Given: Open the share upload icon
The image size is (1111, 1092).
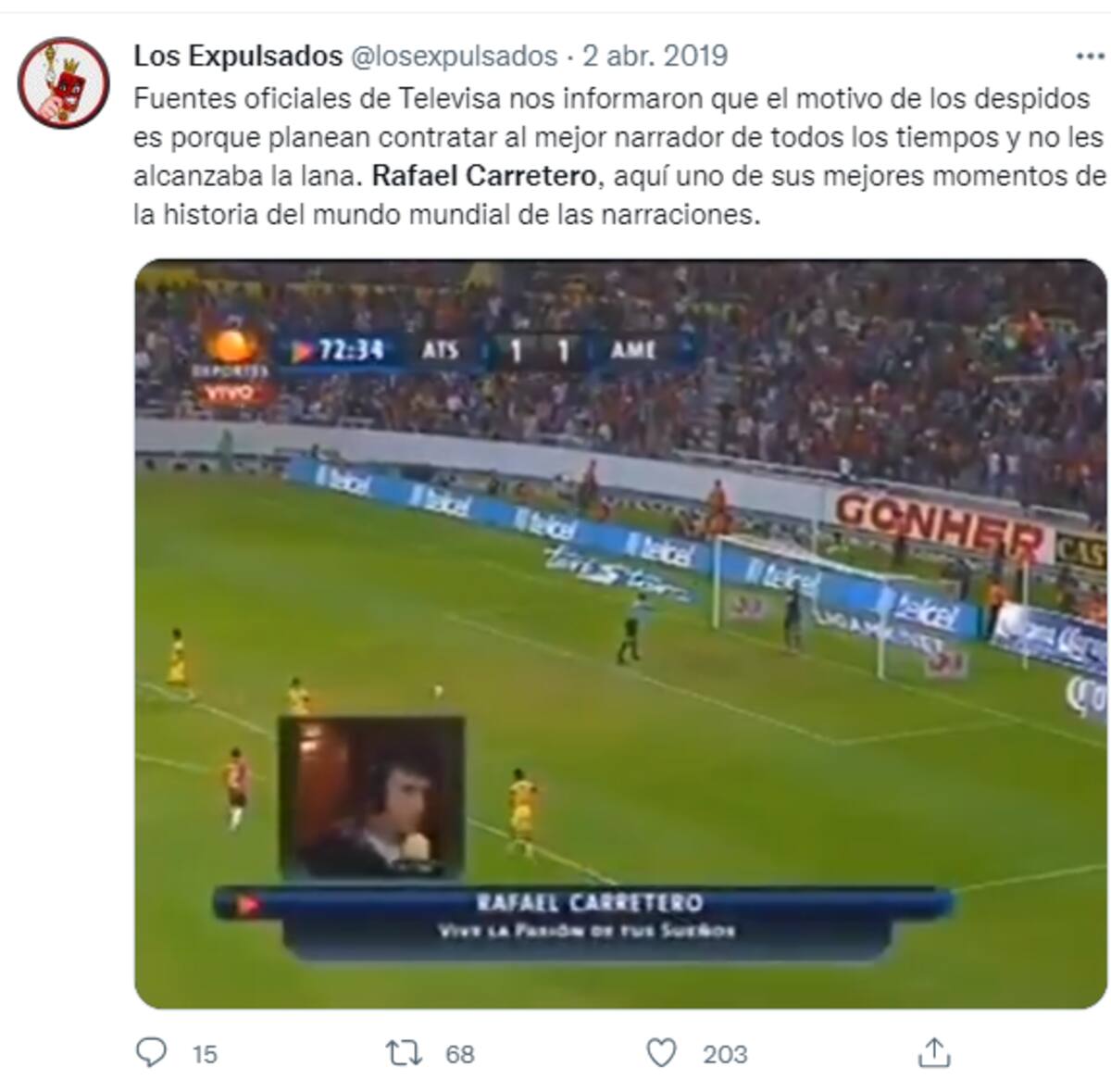Looking at the screenshot, I should click(934, 1052).
